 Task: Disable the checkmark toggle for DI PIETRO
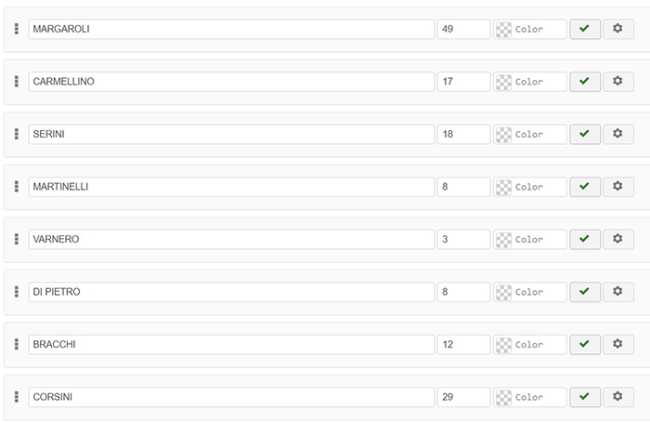point(585,292)
